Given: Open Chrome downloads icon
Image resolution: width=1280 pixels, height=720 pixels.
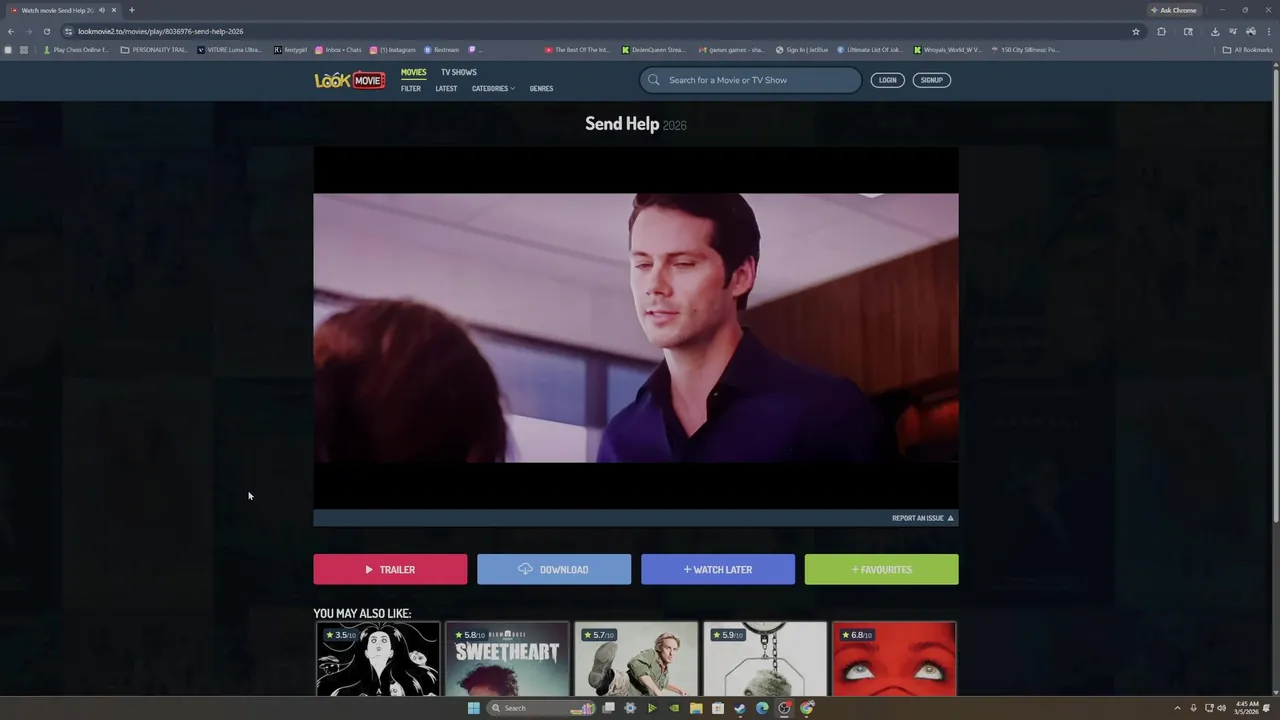Looking at the screenshot, I should coord(1214,31).
